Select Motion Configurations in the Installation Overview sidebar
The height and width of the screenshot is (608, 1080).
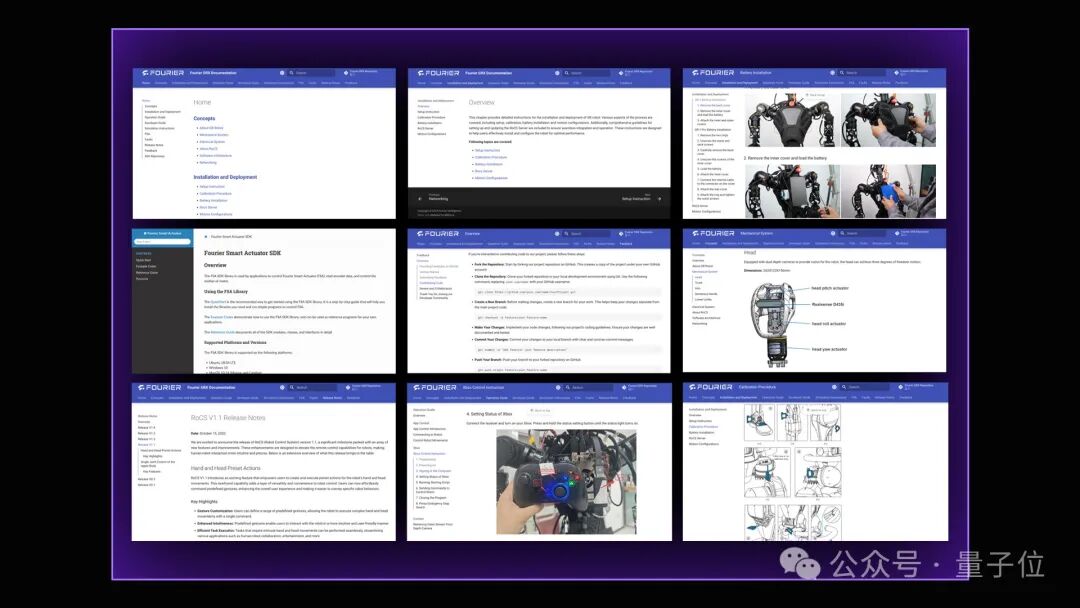(x=432, y=134)
